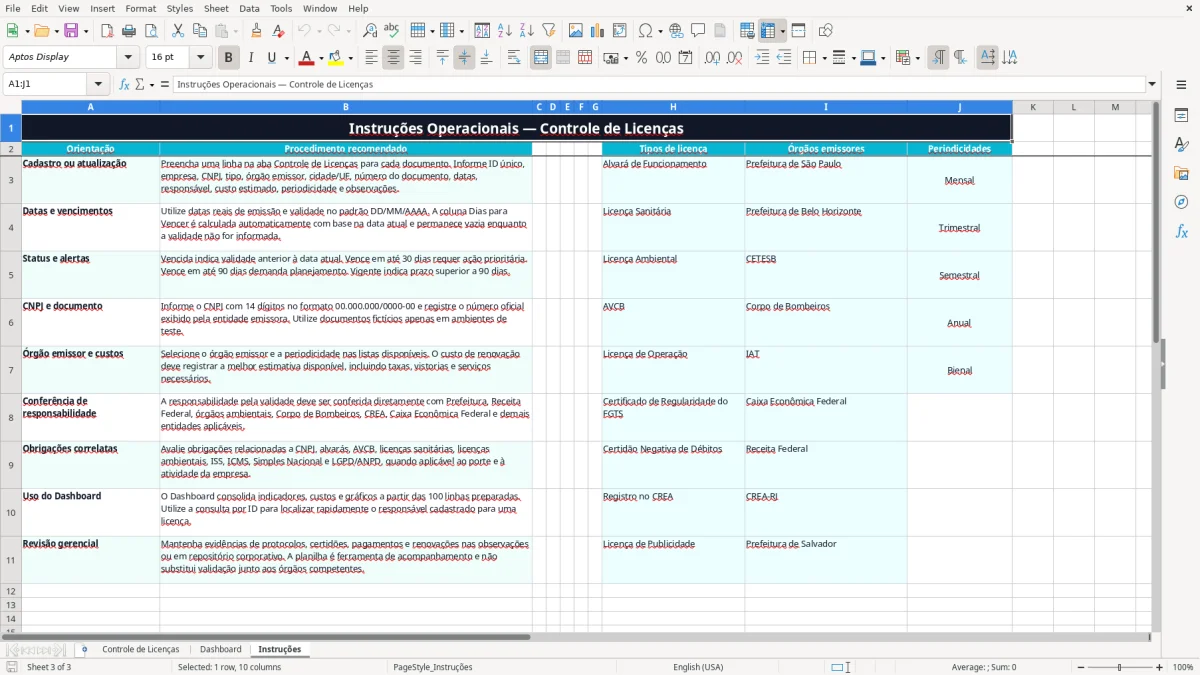Open sidebar Properties icon
1200x675 pixels.
pos(1181,115)
